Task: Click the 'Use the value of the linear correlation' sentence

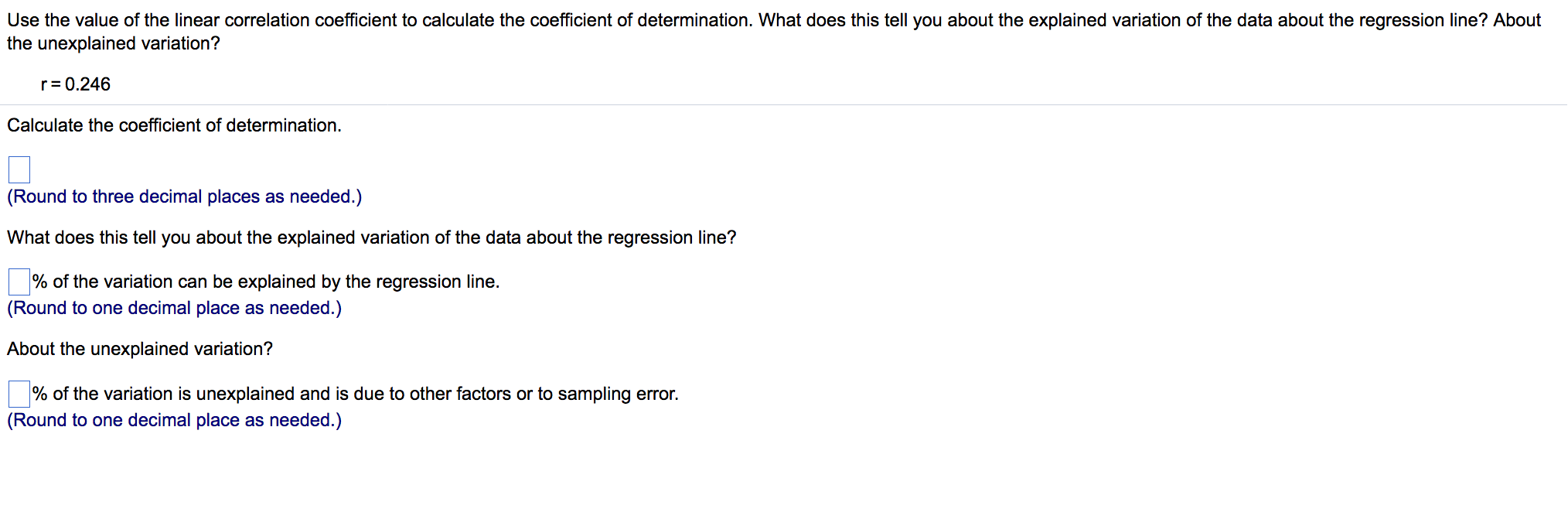Action: point(379,20)
